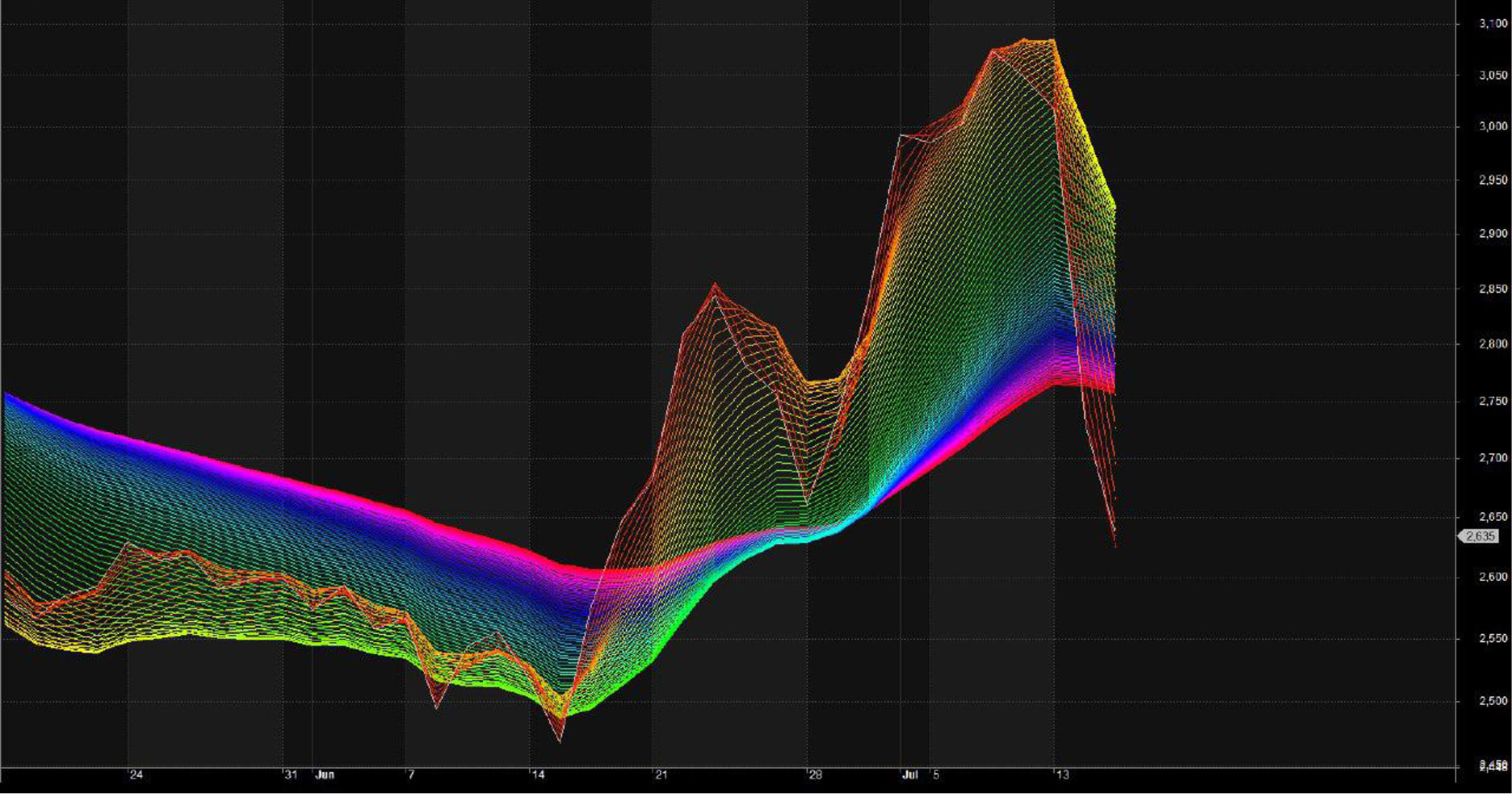Click the 31 date marker on time axis

pyautogui.click(x=291, y=776)
